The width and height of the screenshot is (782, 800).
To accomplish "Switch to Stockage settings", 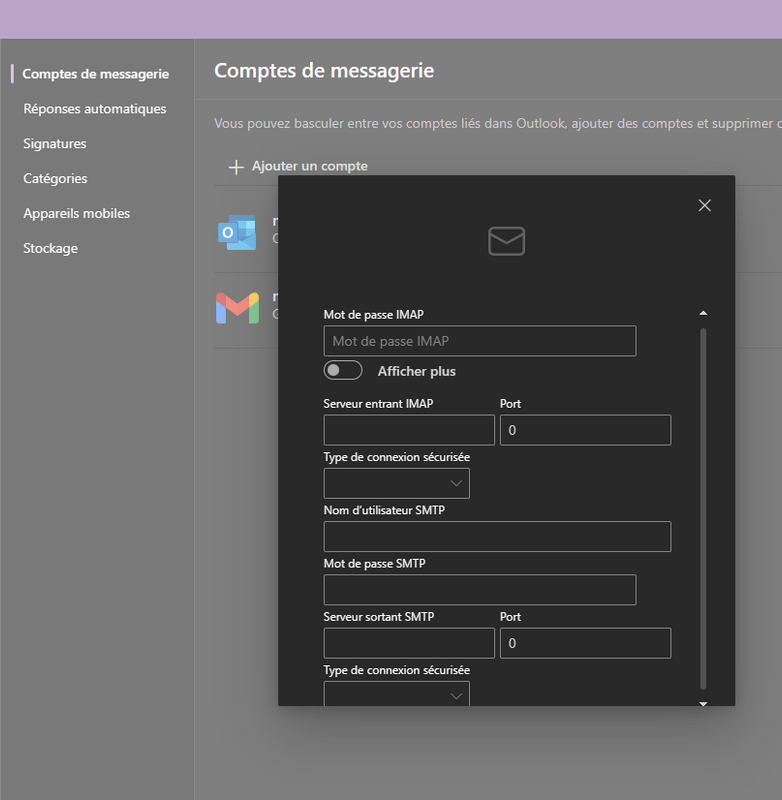I will click(x=51, y=248).
